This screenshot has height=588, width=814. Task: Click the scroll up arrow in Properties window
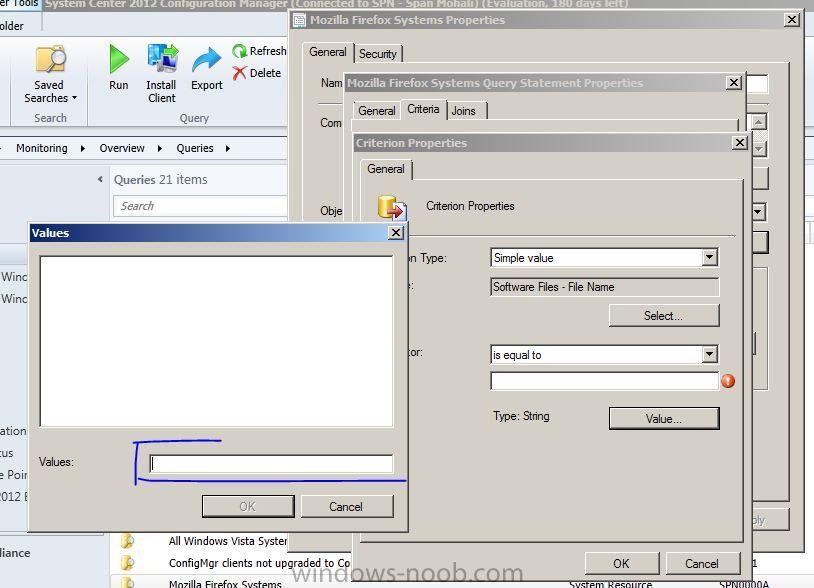[758, 122]
